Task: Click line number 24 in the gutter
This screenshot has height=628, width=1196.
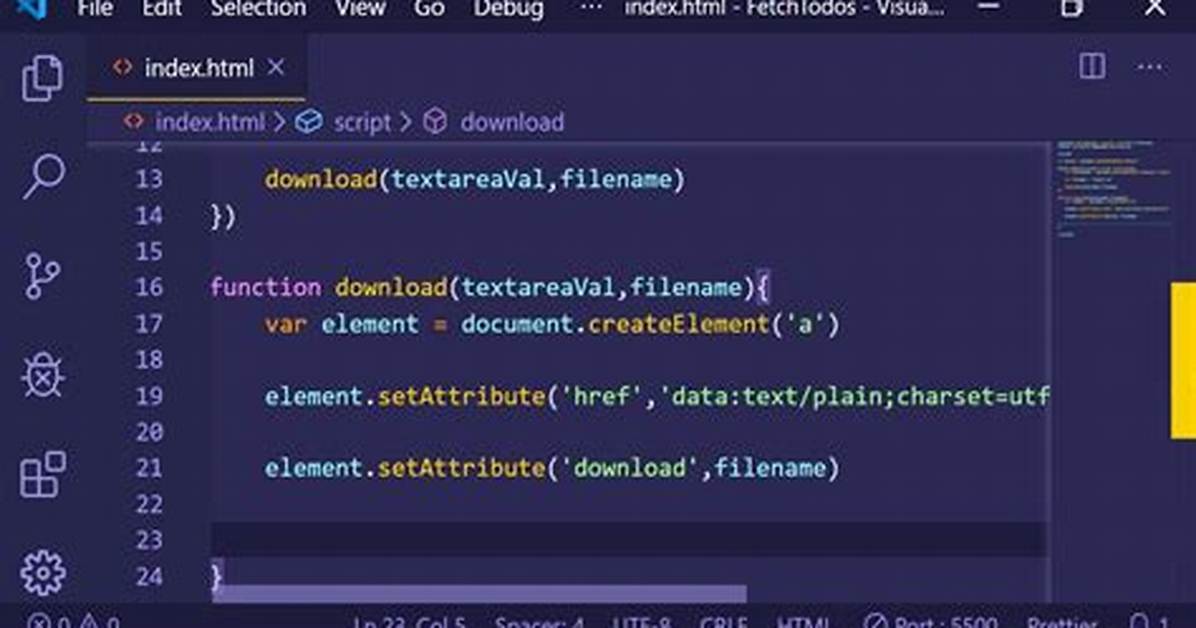Action: click(x=149, y=576)
